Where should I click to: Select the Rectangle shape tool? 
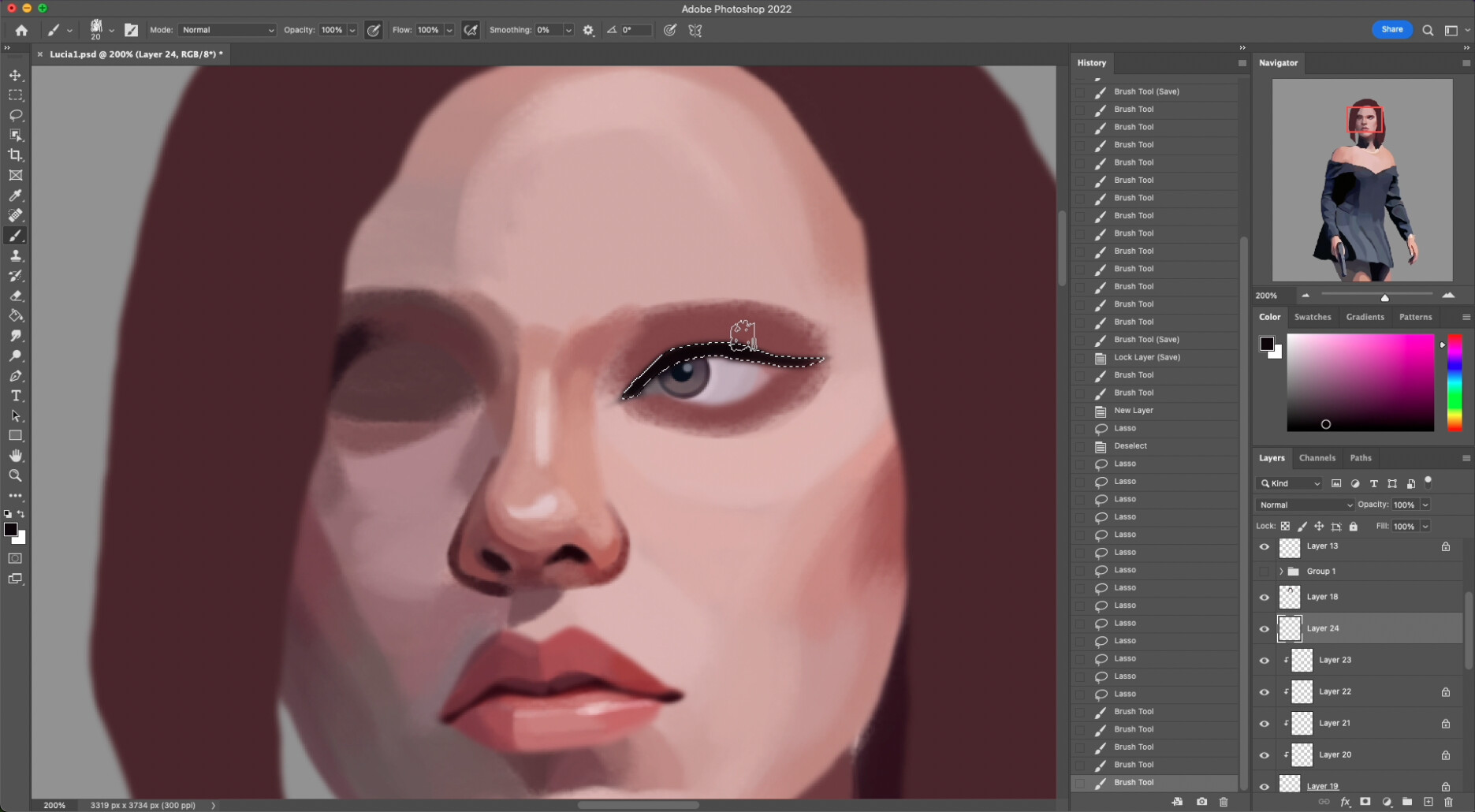click(16, 436)
